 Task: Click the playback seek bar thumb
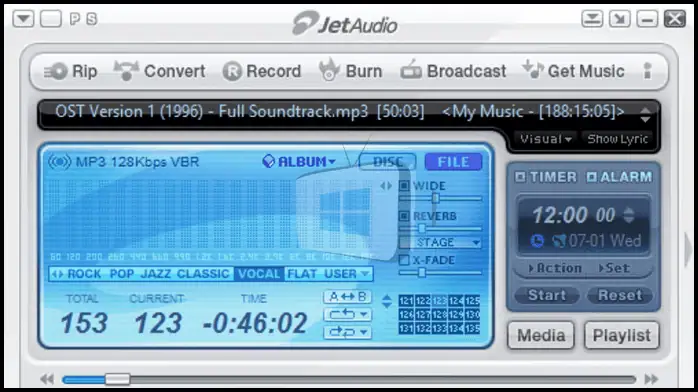click(118, 380)
